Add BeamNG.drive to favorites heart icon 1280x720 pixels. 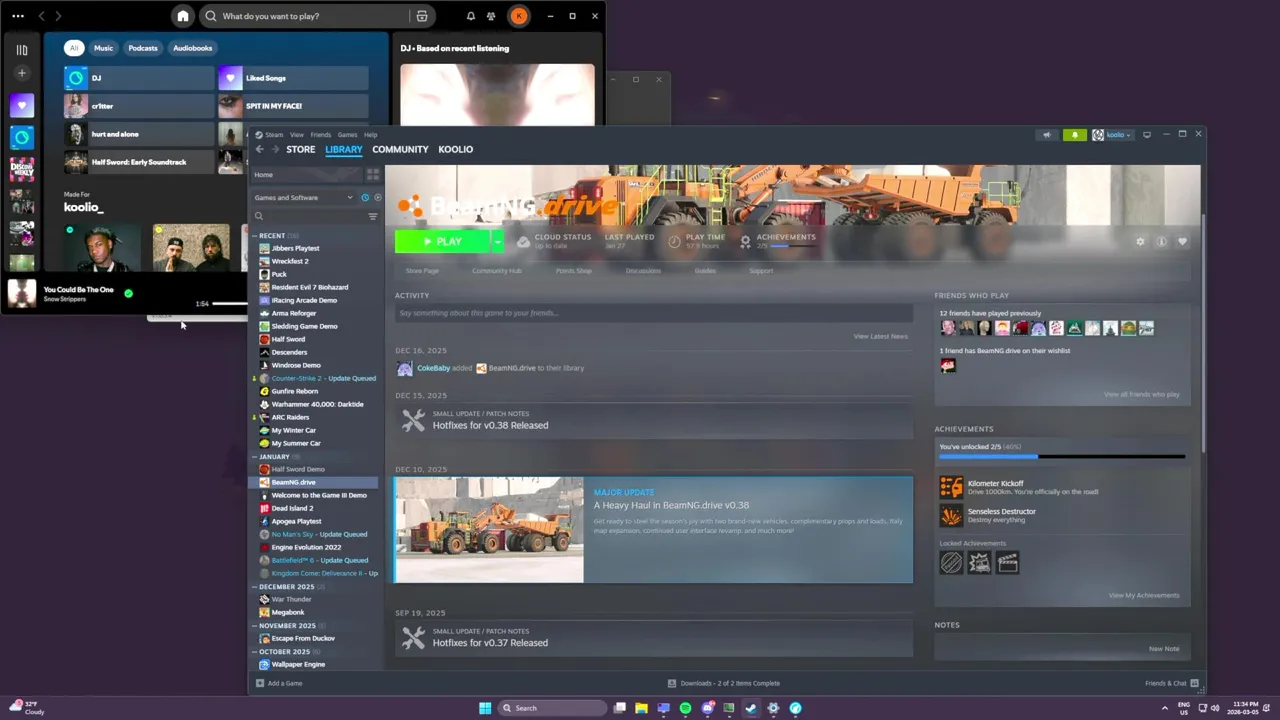[x=1182, y=242]
